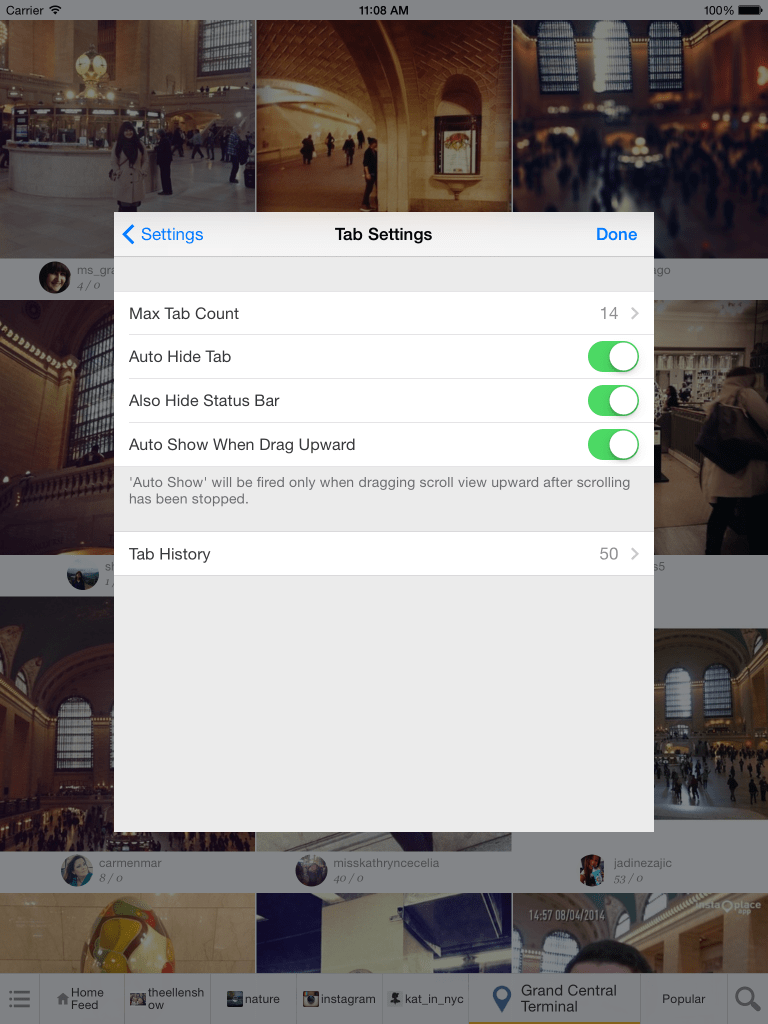Open the arched hallway photo thumbnail

click(x=384, y=115)
